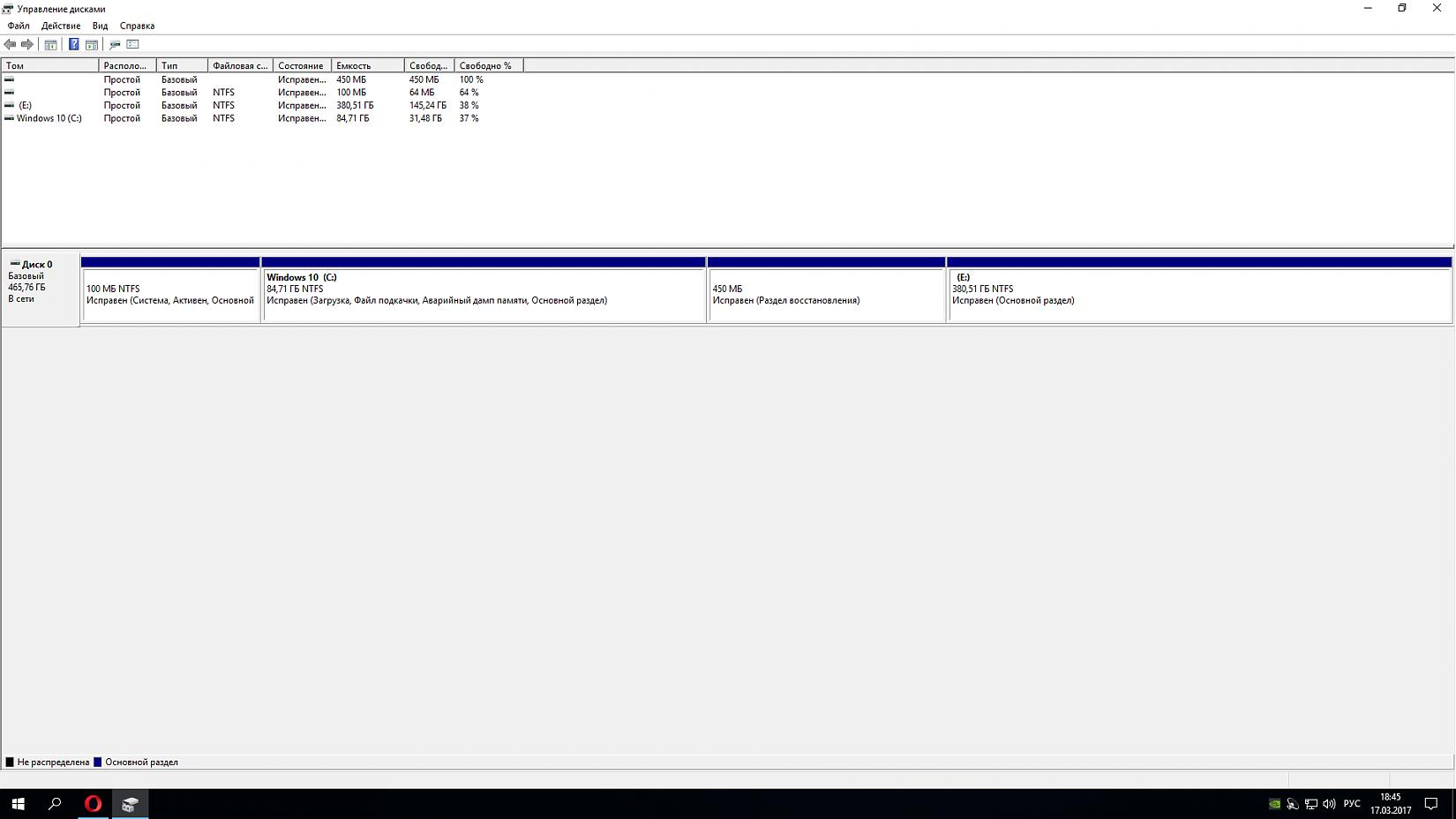Image resolution: width=1456 pixels, height=819 pixels.
Task: Sort by the Располо... column header
Action: [x=128, y=65]
